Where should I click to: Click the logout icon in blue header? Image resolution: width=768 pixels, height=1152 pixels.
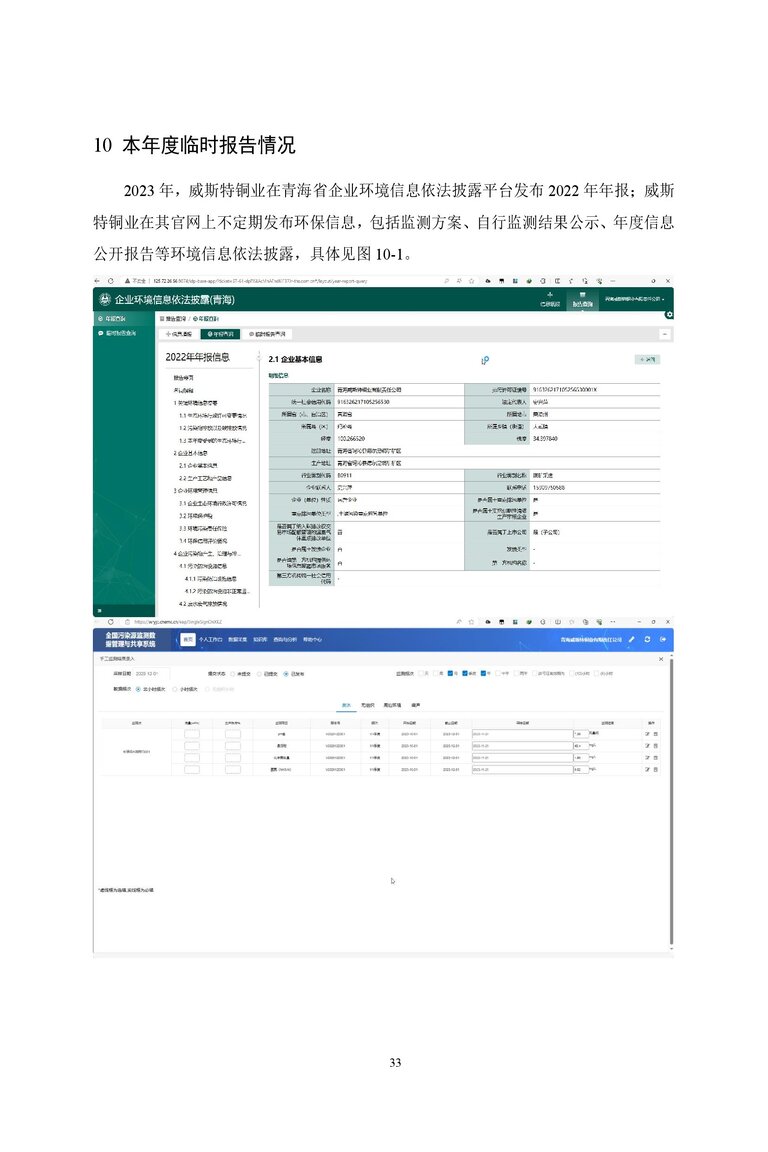coord(663,639)
